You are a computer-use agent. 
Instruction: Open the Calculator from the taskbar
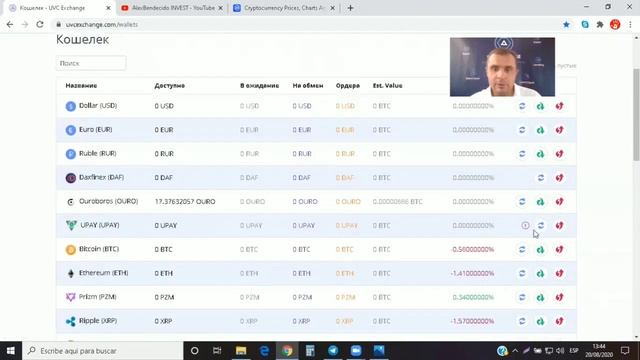point(310,351)
